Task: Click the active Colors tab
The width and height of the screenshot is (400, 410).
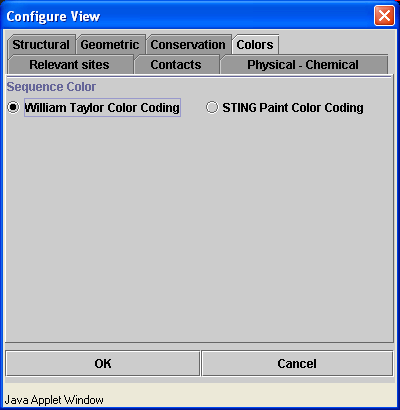Action: pyautogui.click(x=255, y=44)
